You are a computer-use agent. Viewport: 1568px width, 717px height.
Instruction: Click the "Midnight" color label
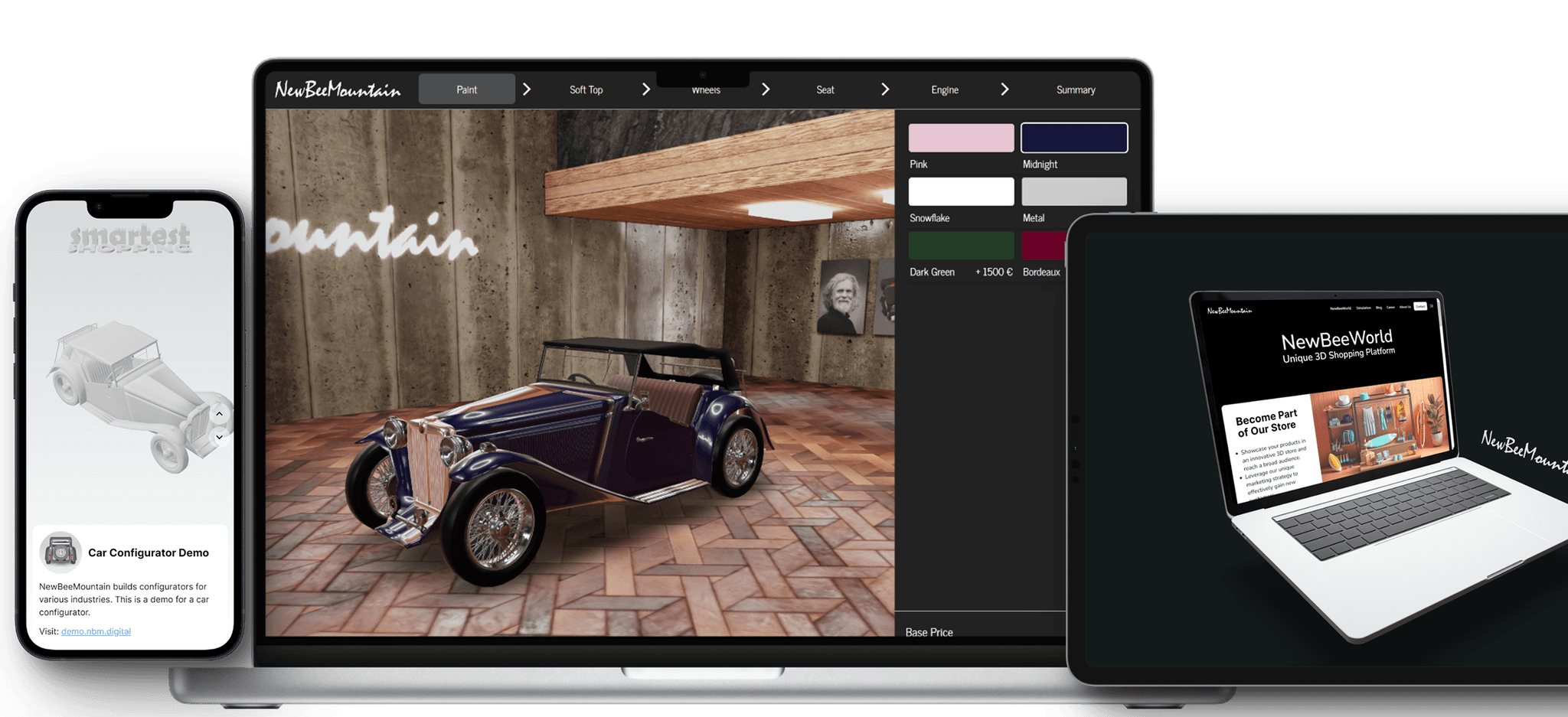[1040, 165]
